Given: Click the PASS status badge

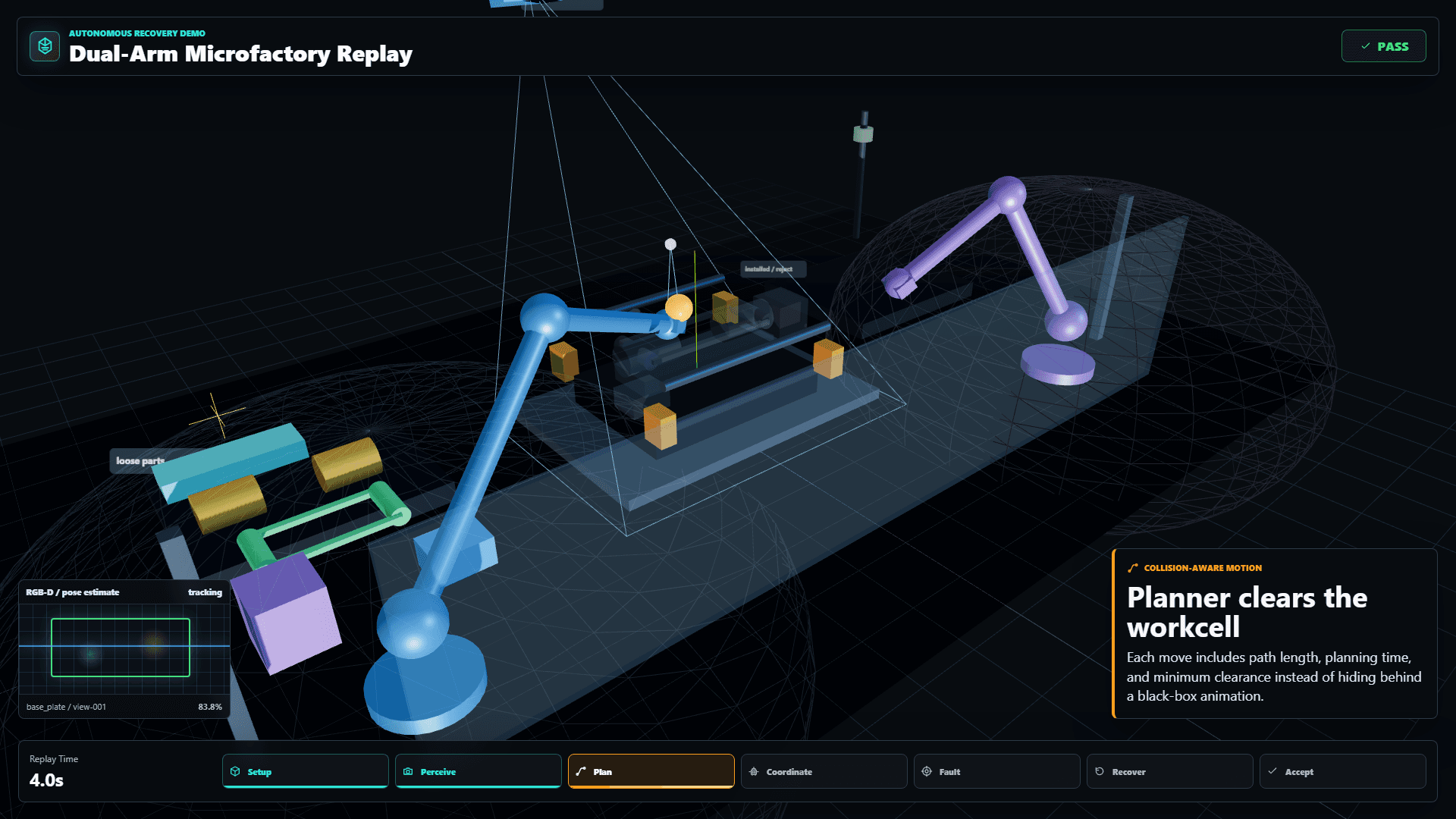Looking at the screenshot, I should [x=1383, y=46].
